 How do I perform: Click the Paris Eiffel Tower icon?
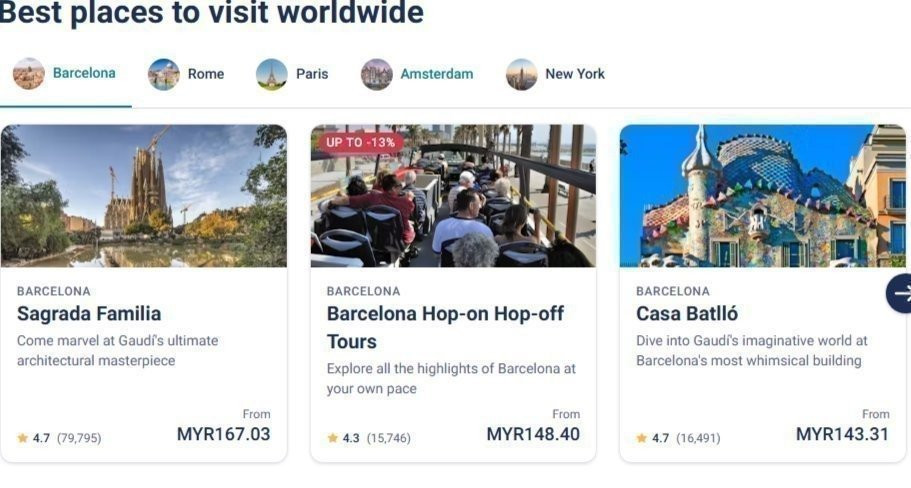tap(271, 74)
